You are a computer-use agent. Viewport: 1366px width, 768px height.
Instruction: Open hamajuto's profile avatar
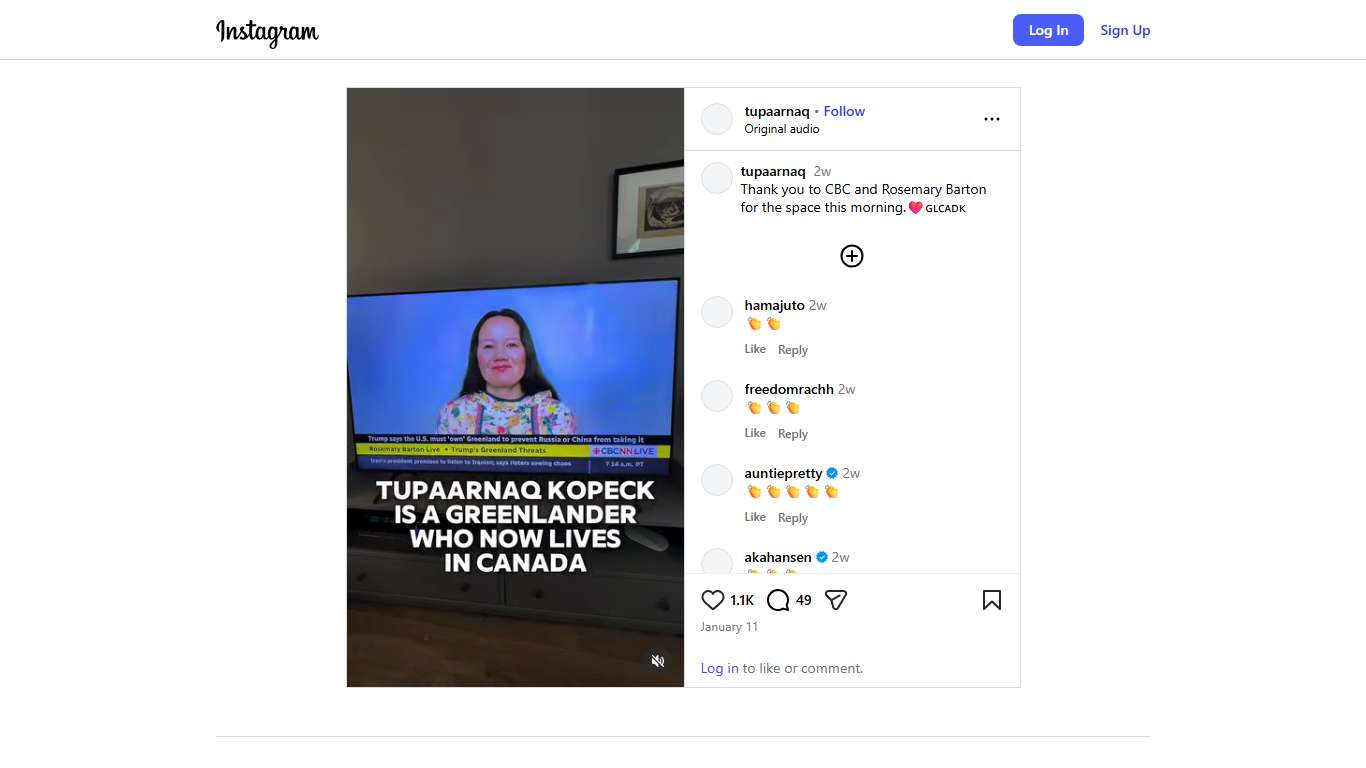point(717,312)
